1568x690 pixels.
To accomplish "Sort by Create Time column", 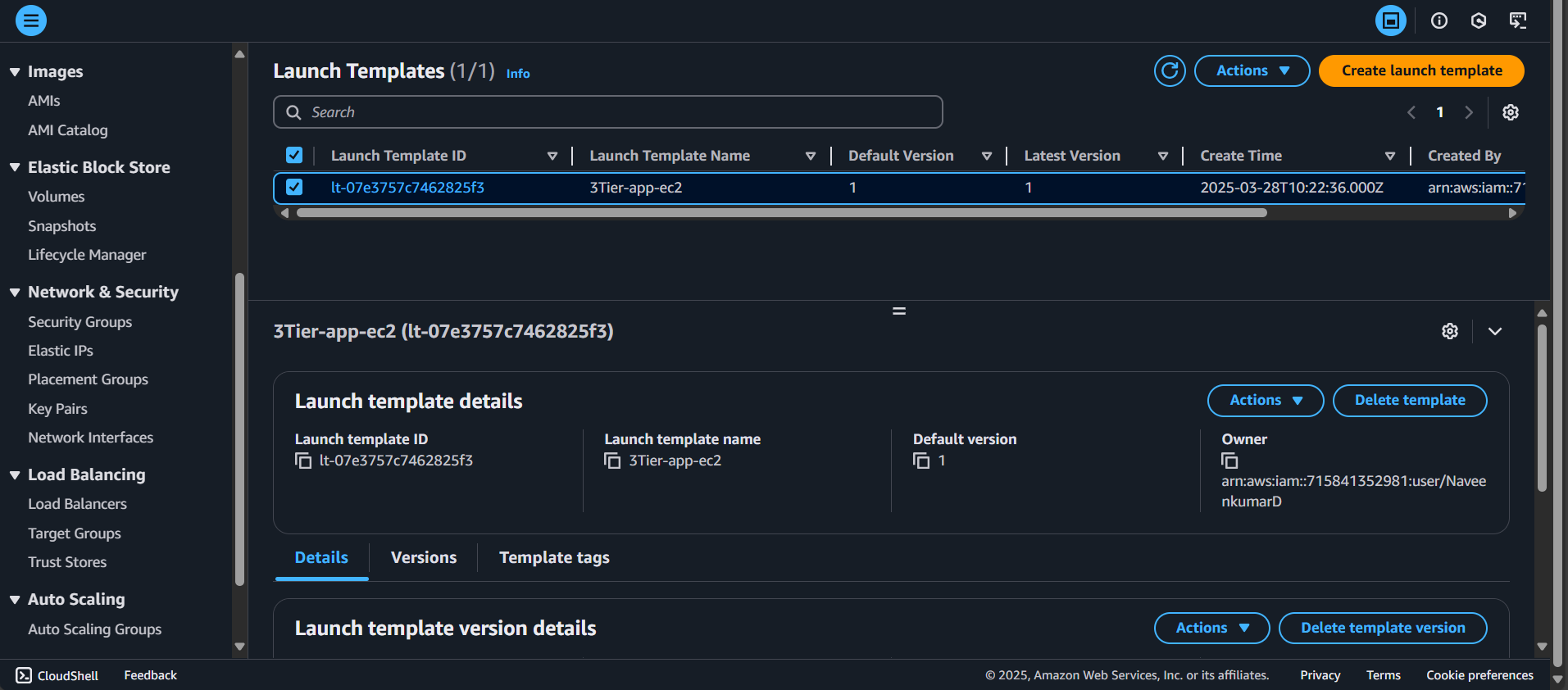I will (1390, 156).
